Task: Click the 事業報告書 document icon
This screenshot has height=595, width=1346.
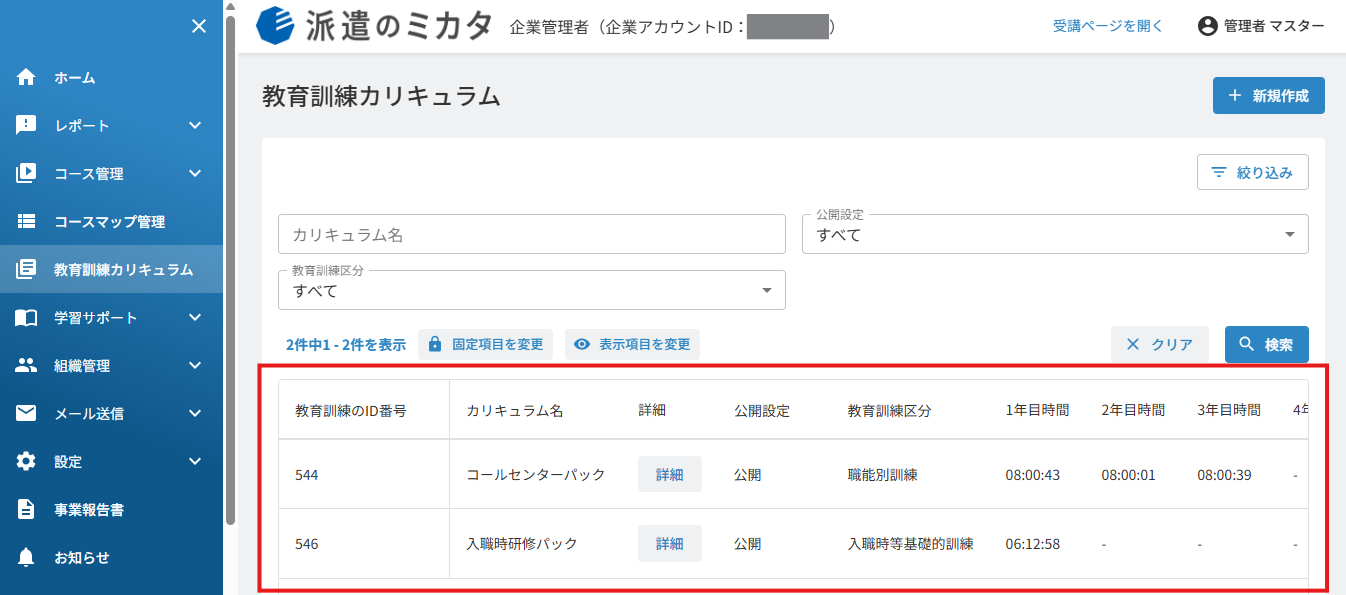Action: click(26, 509)
